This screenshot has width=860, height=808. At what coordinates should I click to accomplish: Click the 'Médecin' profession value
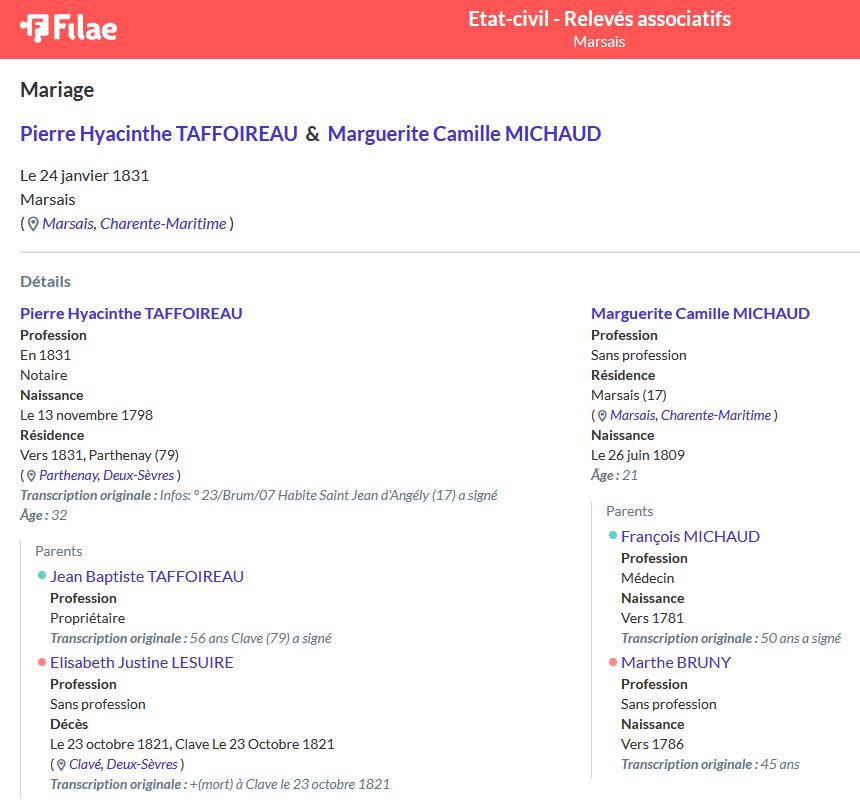648,579
